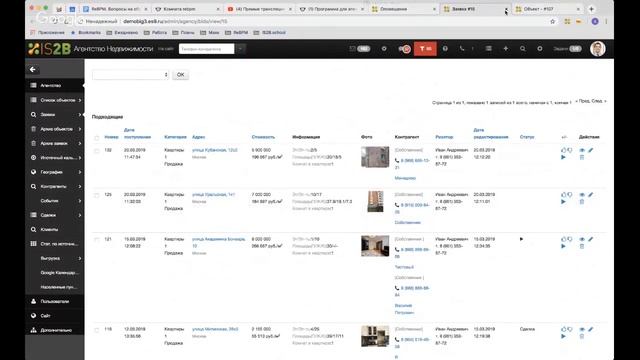The width and height of the screenshot is (640, 360).
Task: Click the phone icon in header
Action: coord(462,49)
